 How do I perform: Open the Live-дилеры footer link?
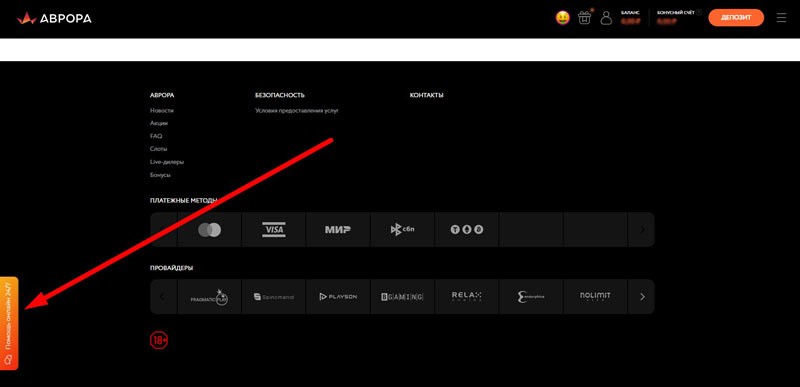point(167,162)
